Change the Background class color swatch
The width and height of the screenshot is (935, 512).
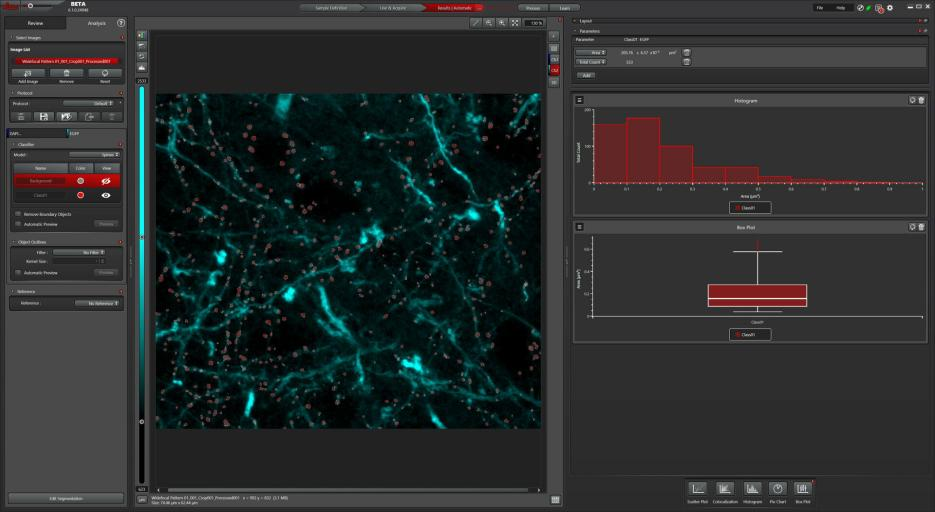coord(81,181)
